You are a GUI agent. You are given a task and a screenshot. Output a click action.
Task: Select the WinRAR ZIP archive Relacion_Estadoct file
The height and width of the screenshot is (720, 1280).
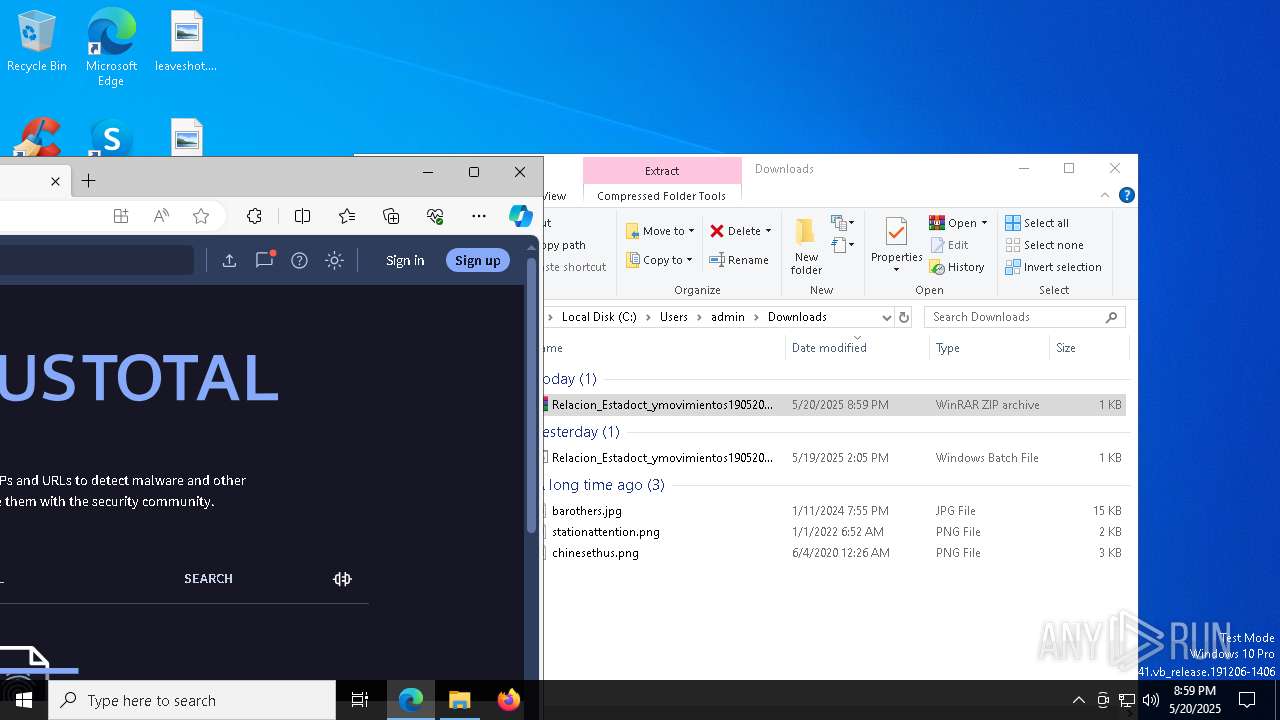pyautogui.click(x=835, y=405)
